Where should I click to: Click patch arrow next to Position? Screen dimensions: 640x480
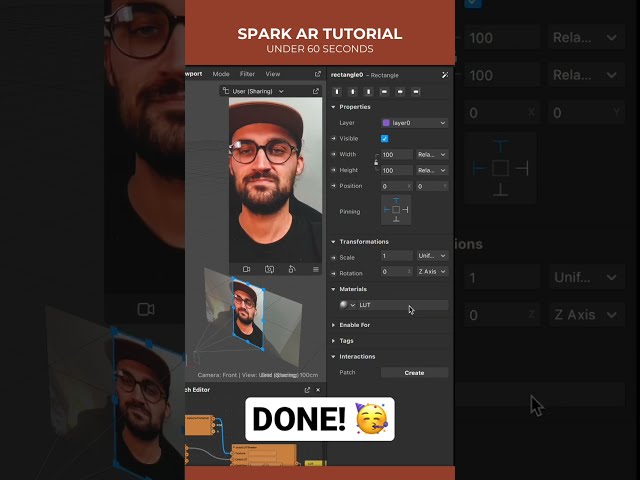click(x=333, y=186)
